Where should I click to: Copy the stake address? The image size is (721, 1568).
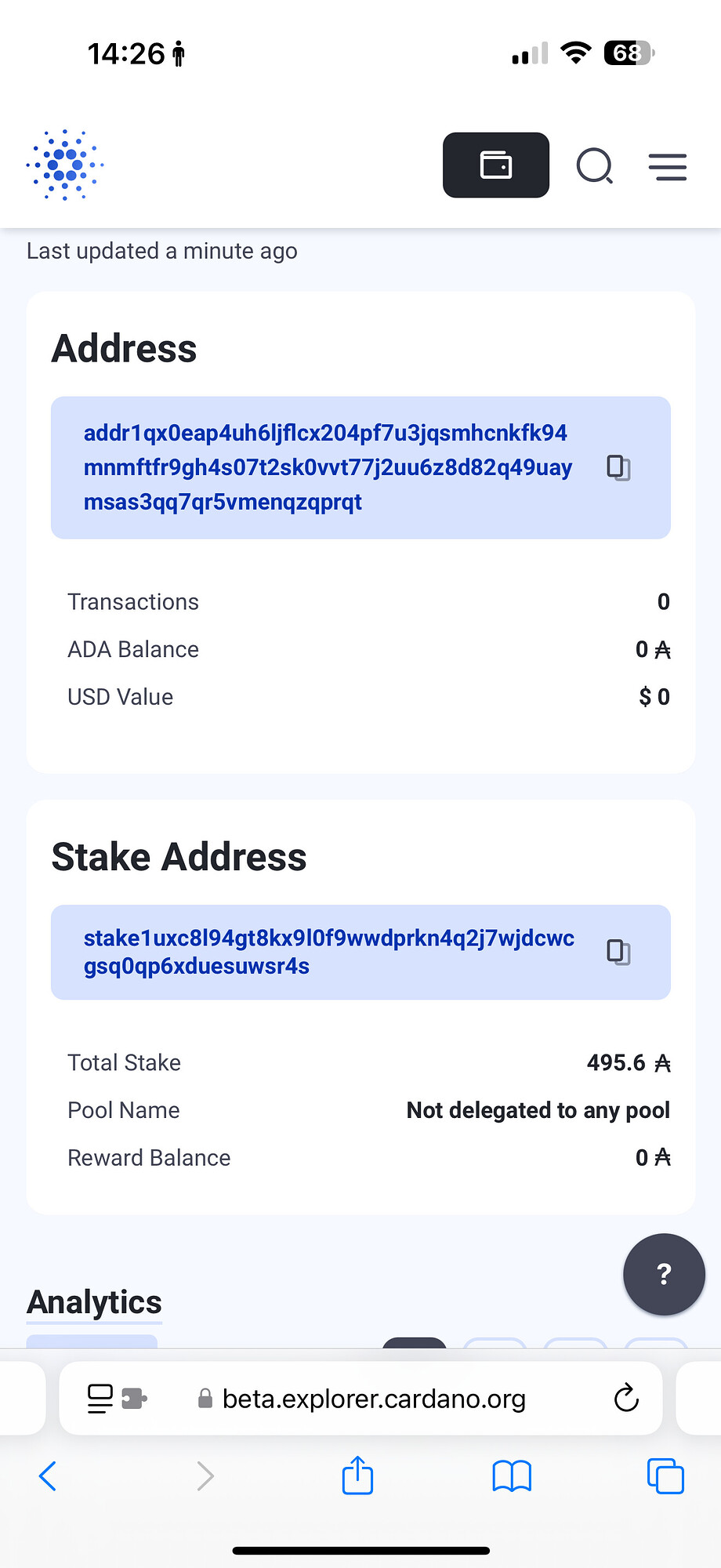[x=619, y=952]
